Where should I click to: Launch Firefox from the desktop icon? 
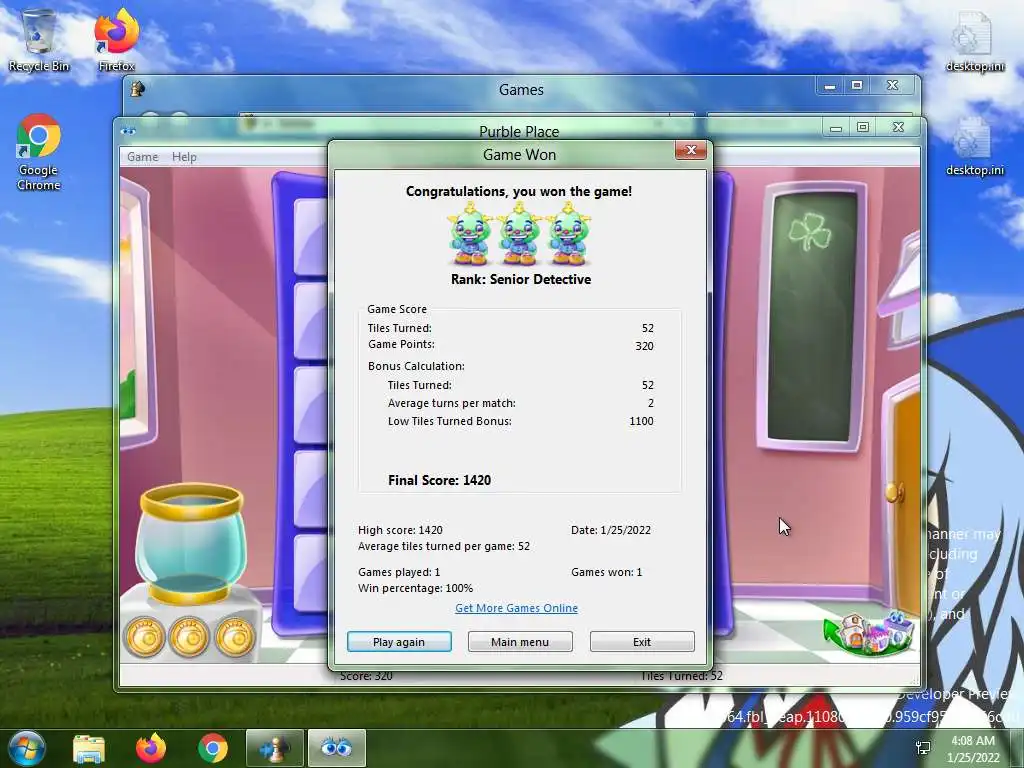(116, 40)
